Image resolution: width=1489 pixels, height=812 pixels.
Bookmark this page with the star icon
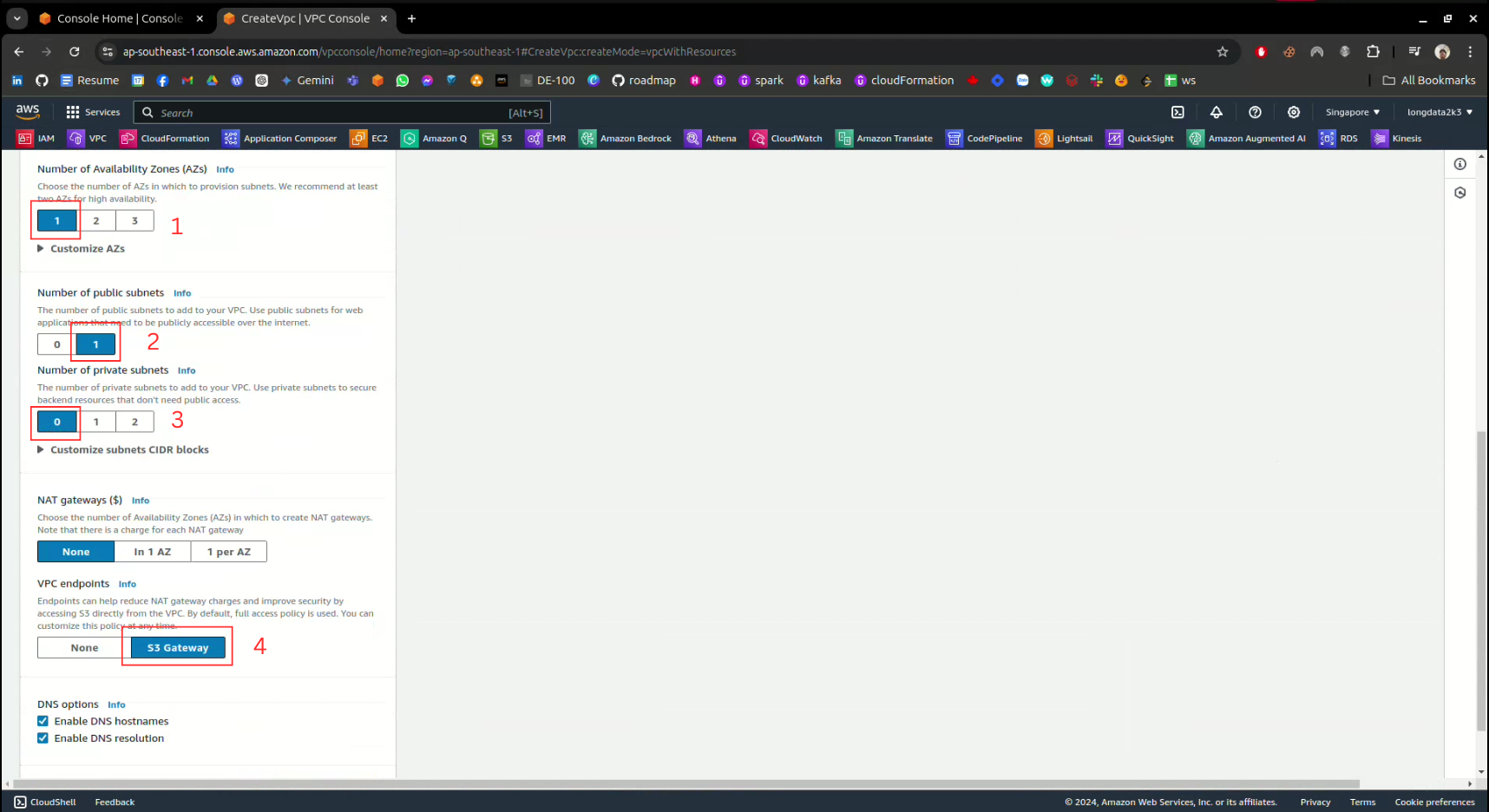click(1223, 52)
